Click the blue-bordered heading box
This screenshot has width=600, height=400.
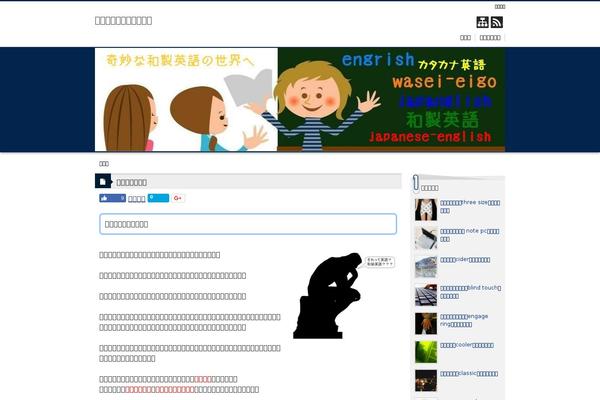point(248,224)
